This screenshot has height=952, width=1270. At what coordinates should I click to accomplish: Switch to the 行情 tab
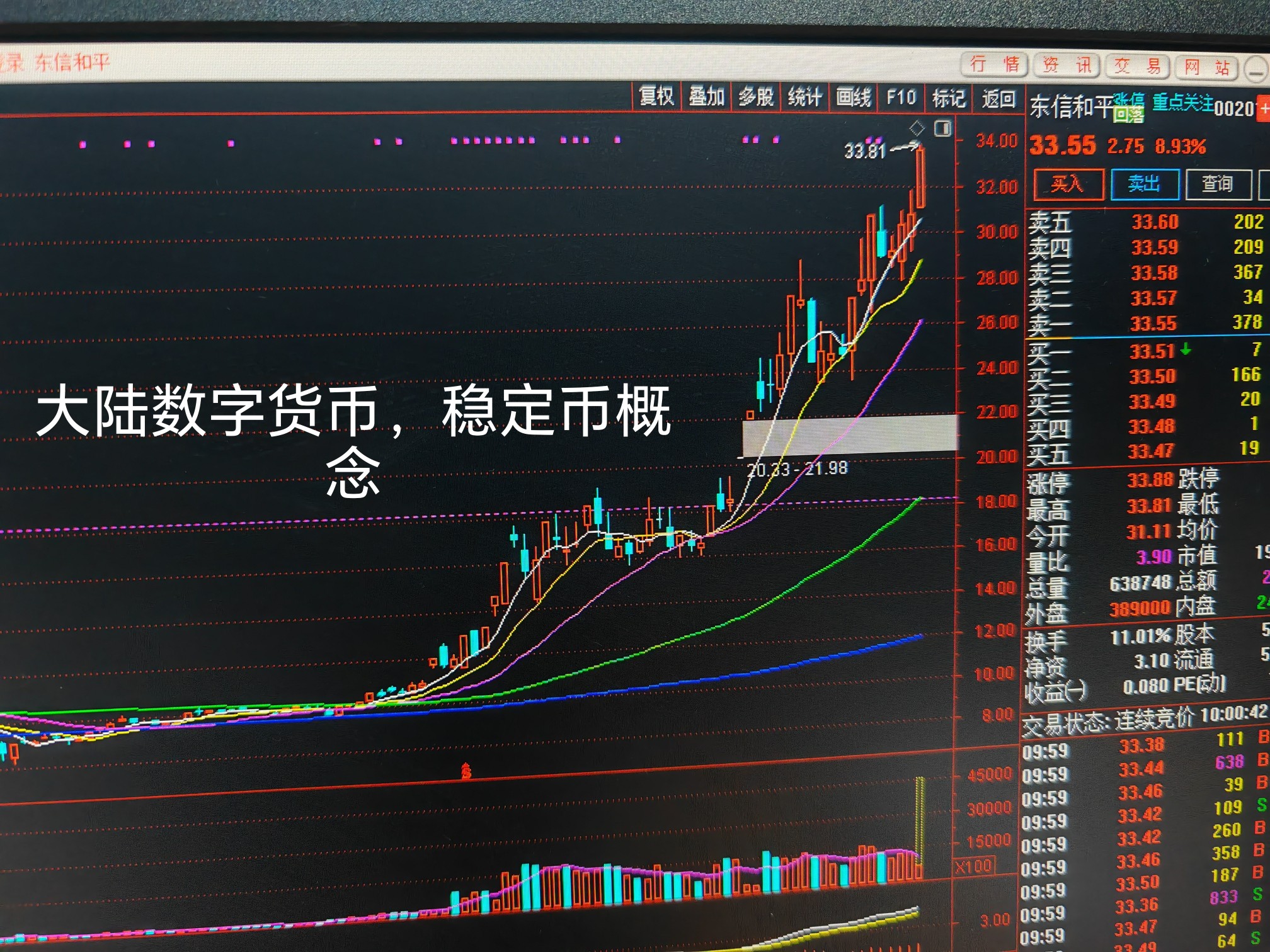click(994, 64)
